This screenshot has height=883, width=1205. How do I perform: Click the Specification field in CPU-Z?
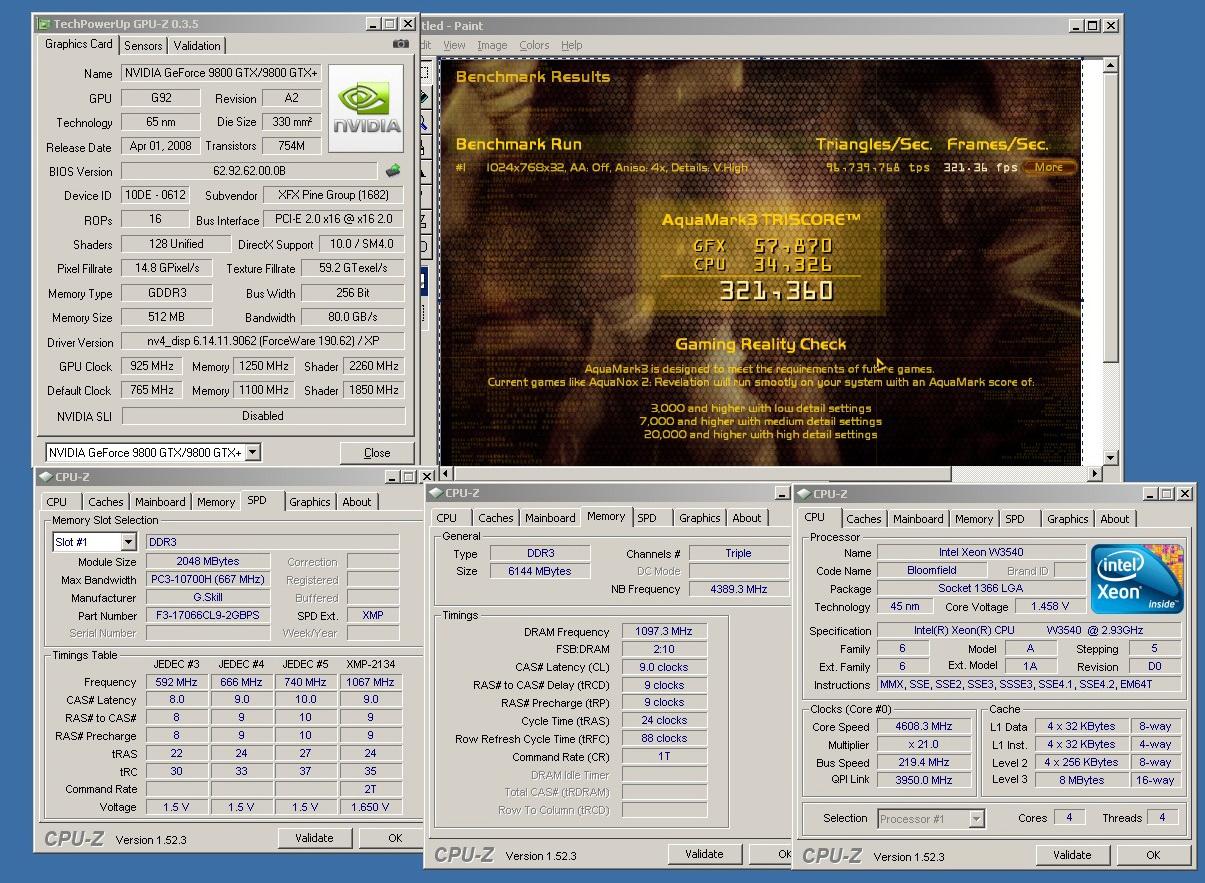1029,631
